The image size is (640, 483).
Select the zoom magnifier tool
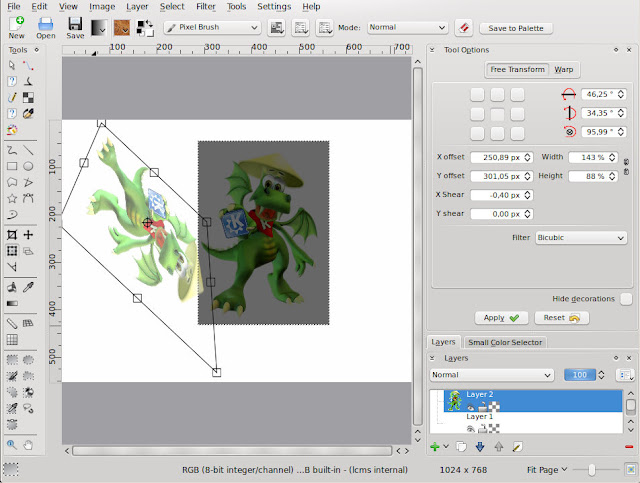pos(12,445)
